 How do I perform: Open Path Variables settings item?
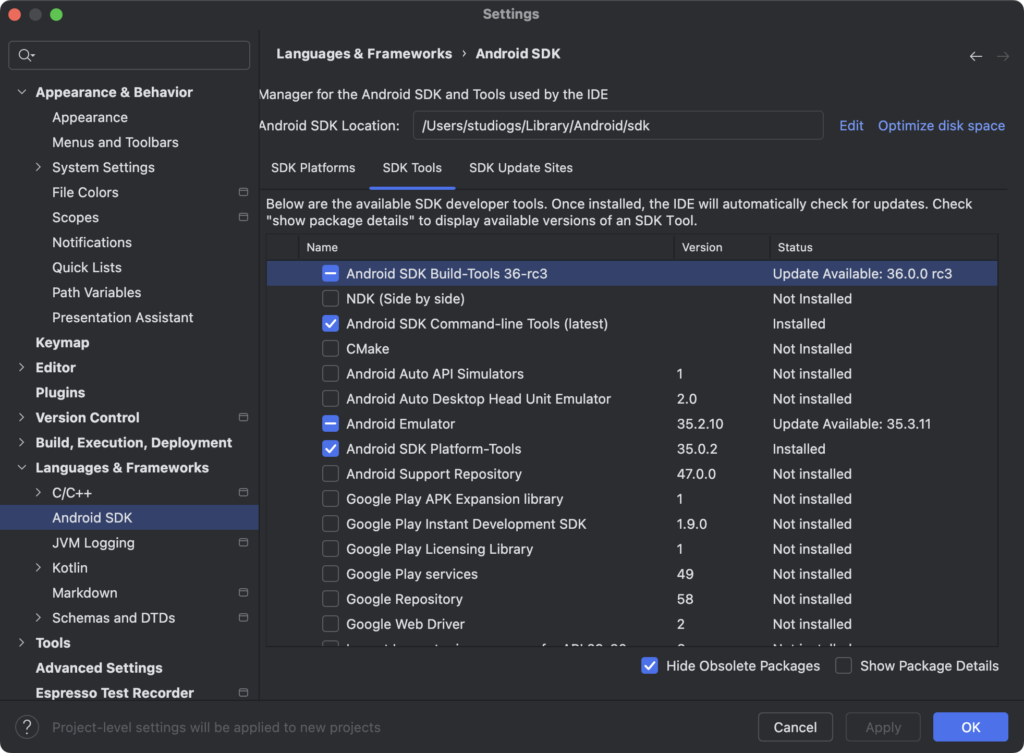pyautogui.click(x=97, y=293)
